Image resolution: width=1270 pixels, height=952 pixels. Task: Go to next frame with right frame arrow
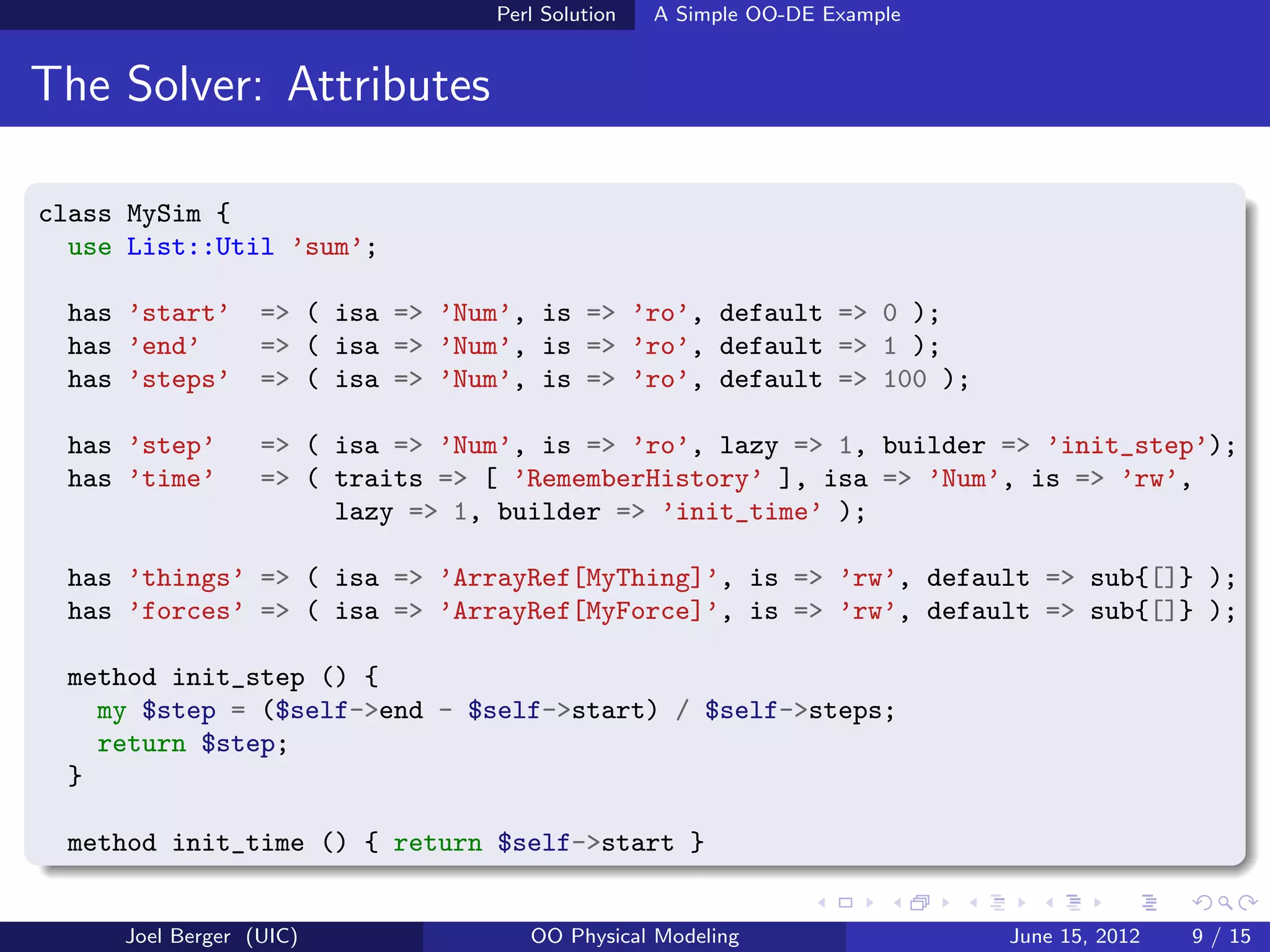[946, 903]
